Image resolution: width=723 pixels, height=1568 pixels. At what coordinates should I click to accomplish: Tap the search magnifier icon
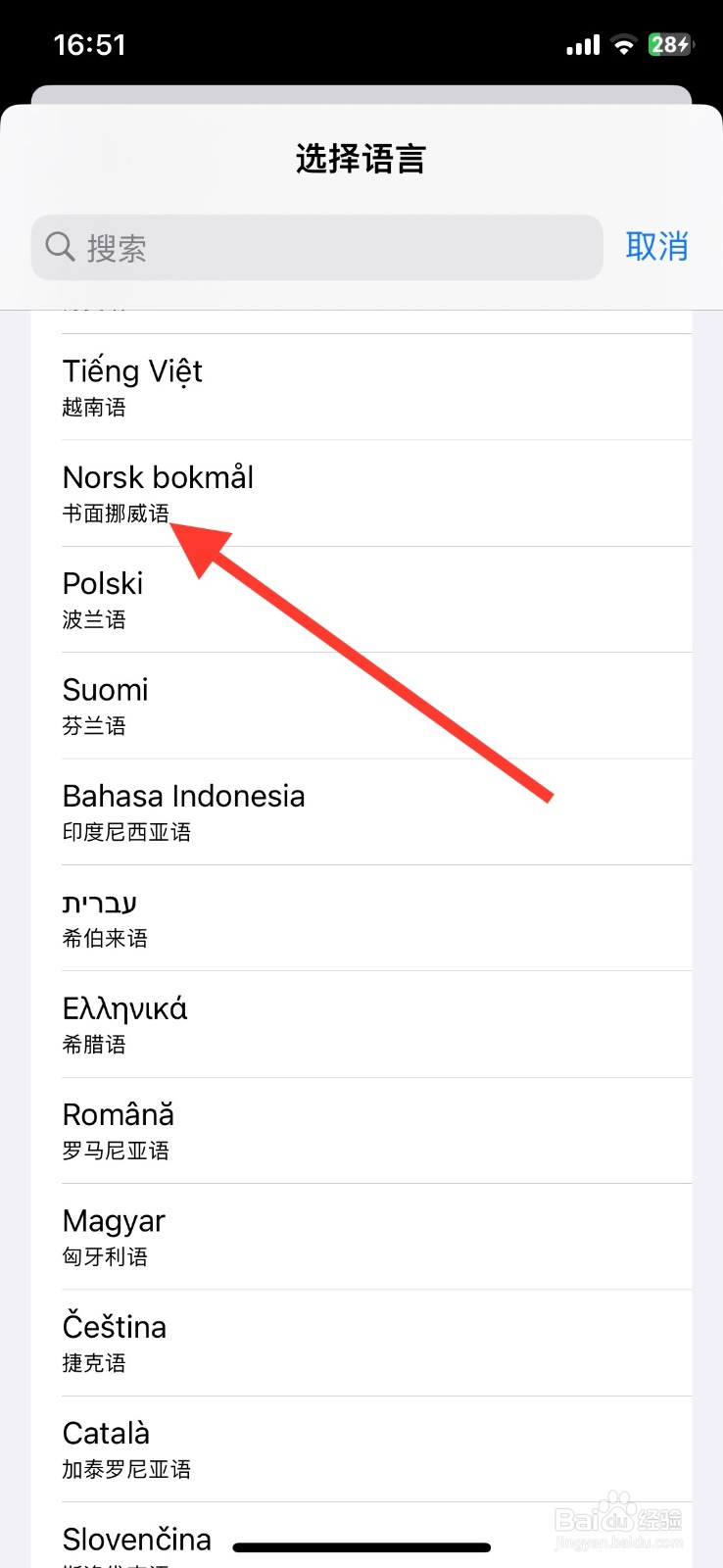pyautogui.click(x=60, y=247)
